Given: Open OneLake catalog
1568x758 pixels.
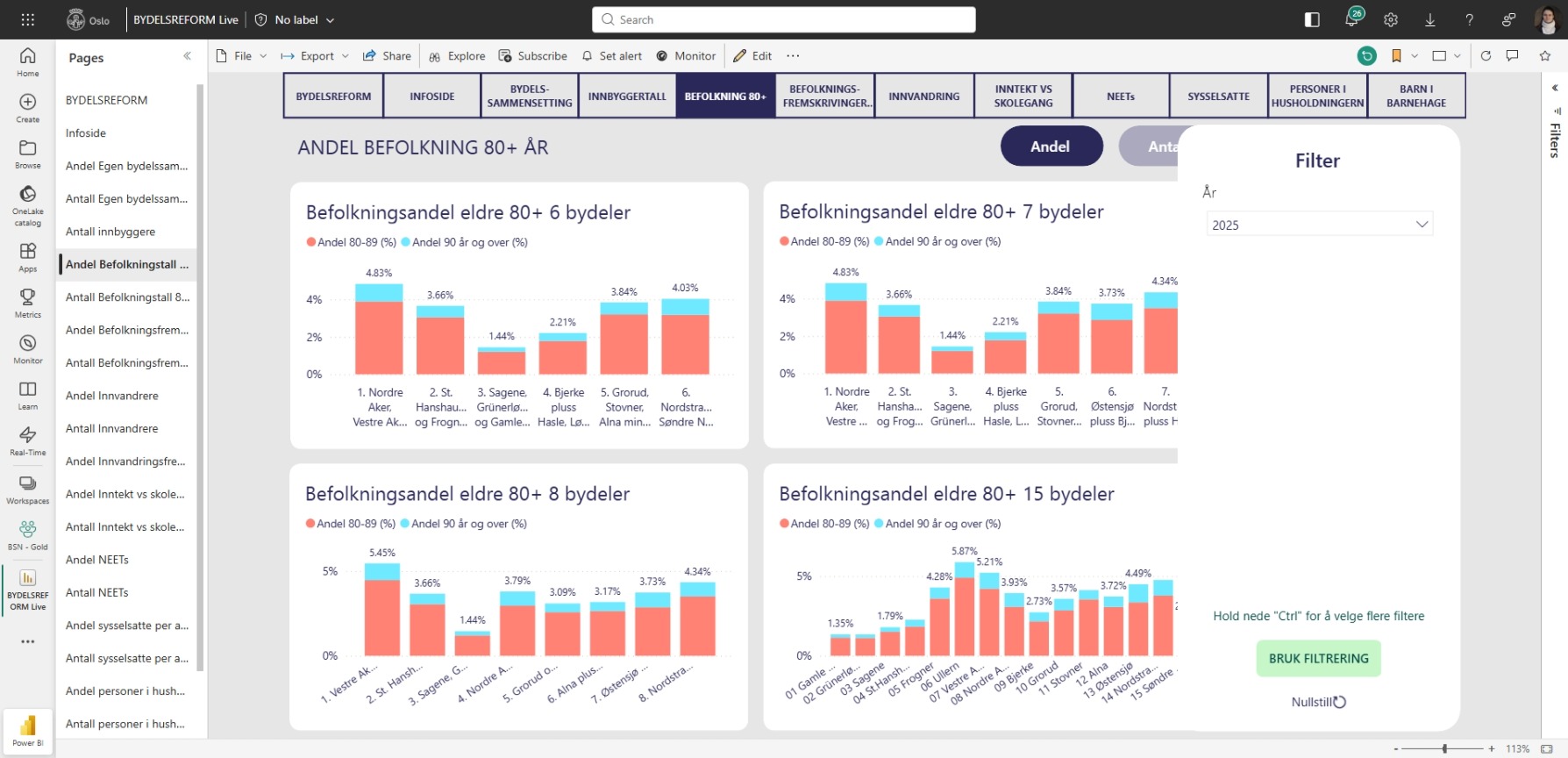Looking at the screenshot, I should (x=28, y=205).
